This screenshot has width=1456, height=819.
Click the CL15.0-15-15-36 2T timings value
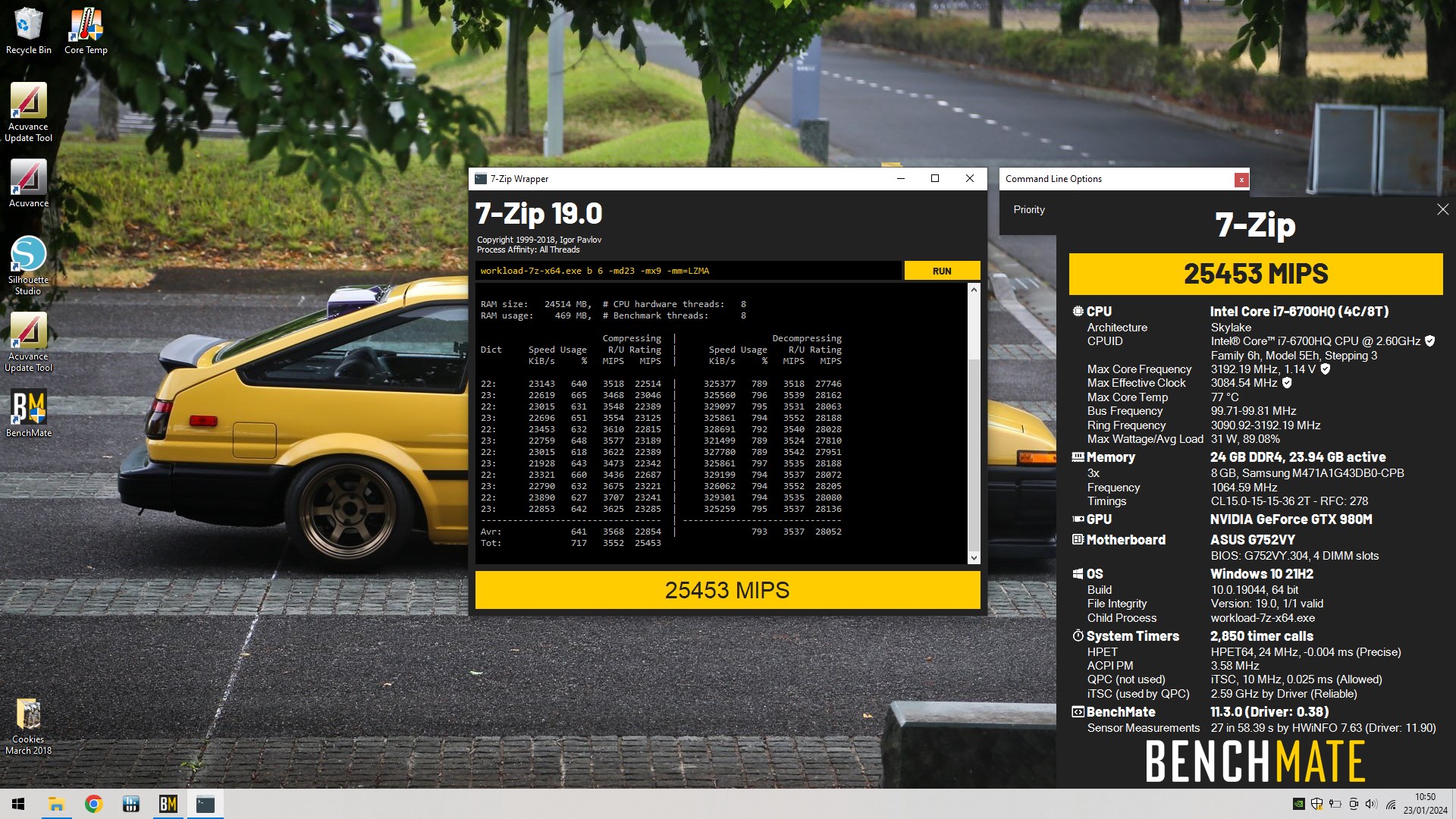coord(1289,501)
